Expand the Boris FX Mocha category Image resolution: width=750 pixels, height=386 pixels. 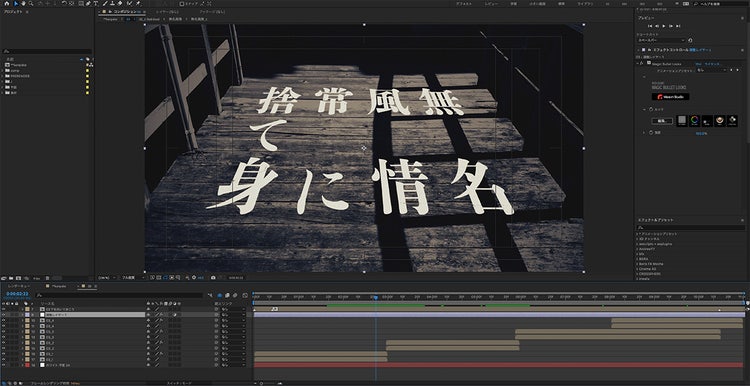pos(637,263)
